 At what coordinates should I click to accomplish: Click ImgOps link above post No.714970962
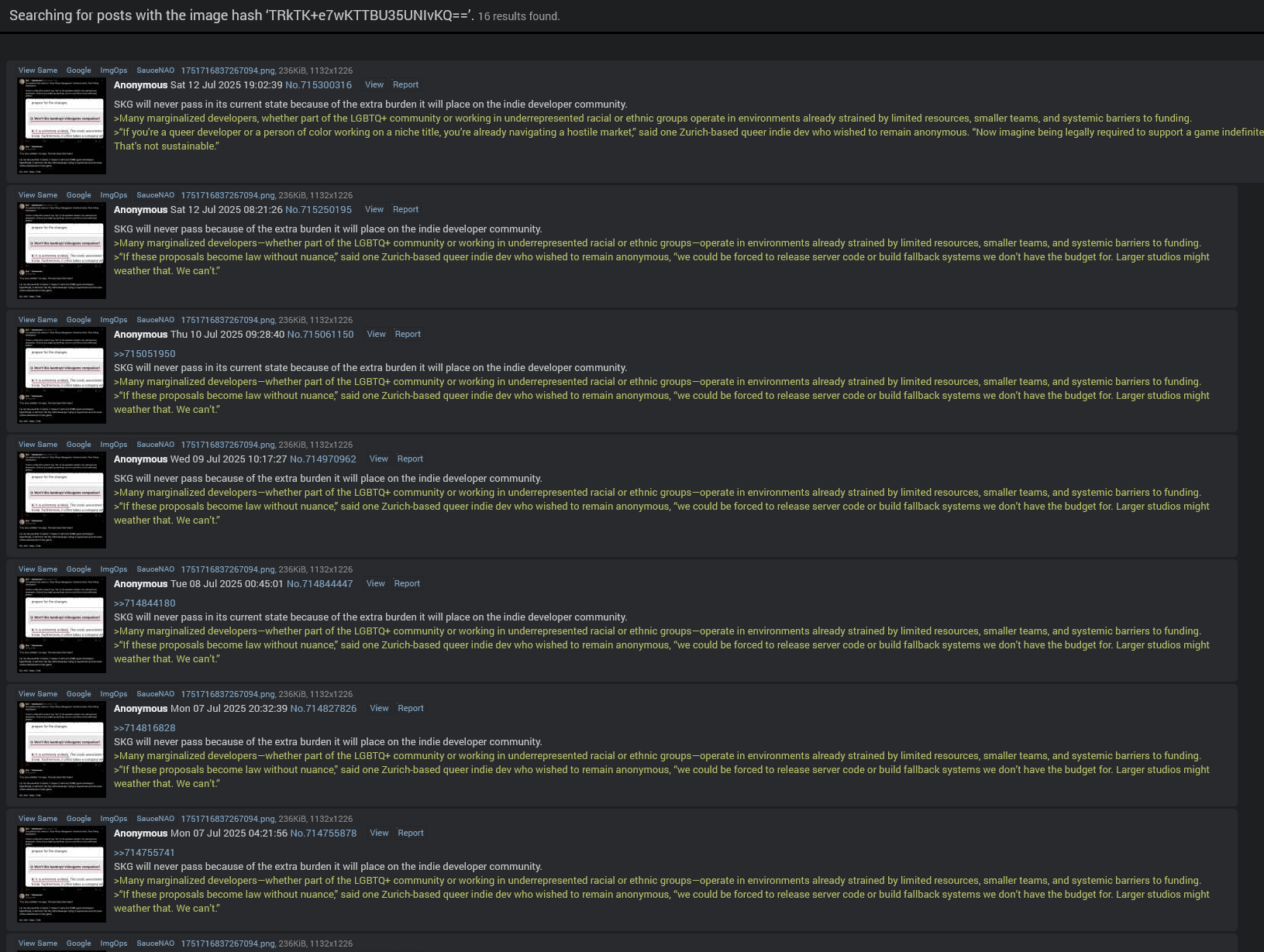point(114,445)
